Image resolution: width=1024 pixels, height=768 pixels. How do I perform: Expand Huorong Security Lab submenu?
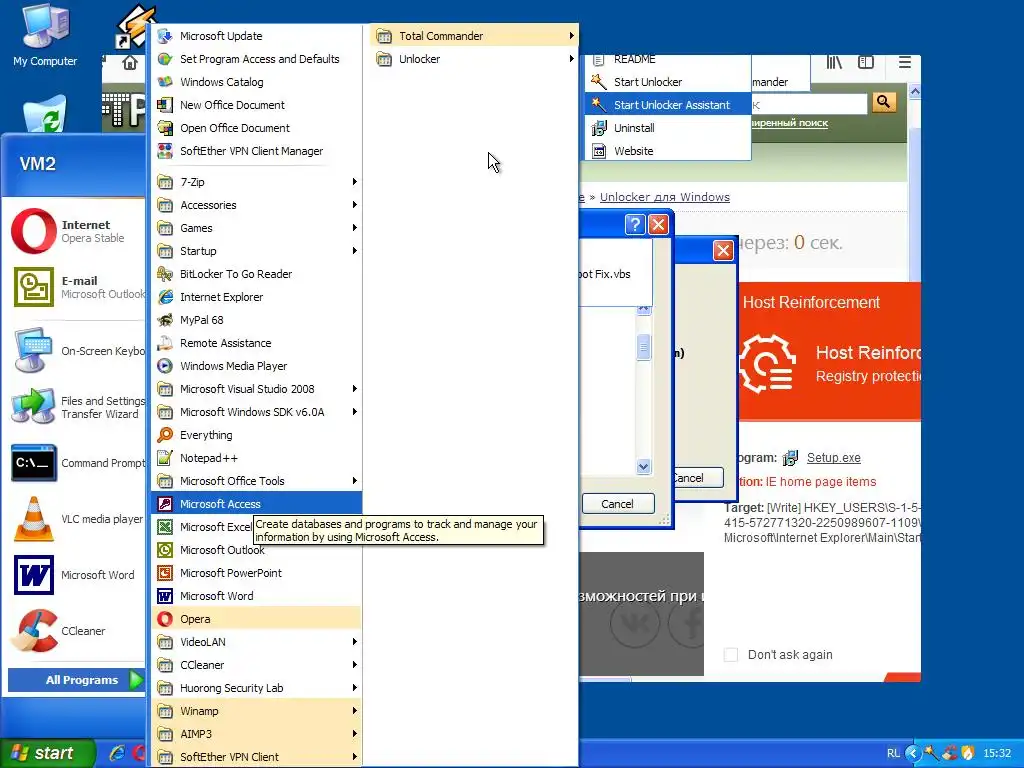click(x=257, y=688)
